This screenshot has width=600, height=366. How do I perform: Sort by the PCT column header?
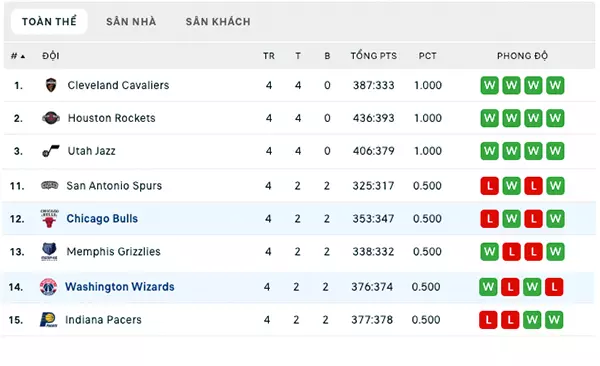tap(427, 56)
